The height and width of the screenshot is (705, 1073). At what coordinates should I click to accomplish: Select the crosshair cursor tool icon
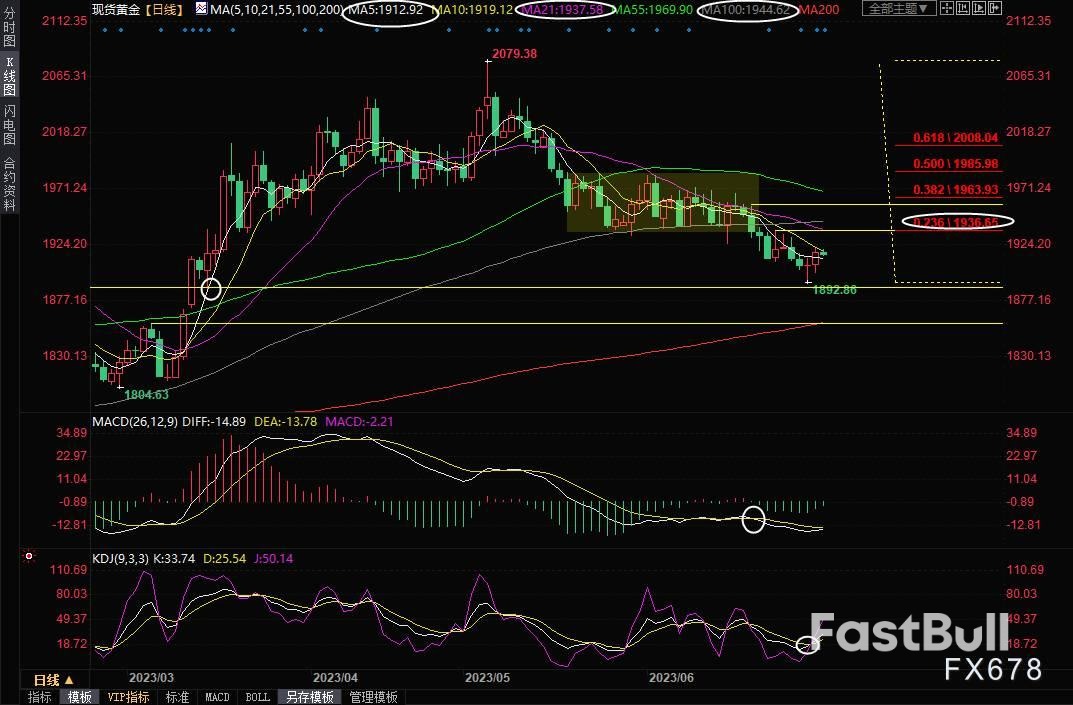946,8
